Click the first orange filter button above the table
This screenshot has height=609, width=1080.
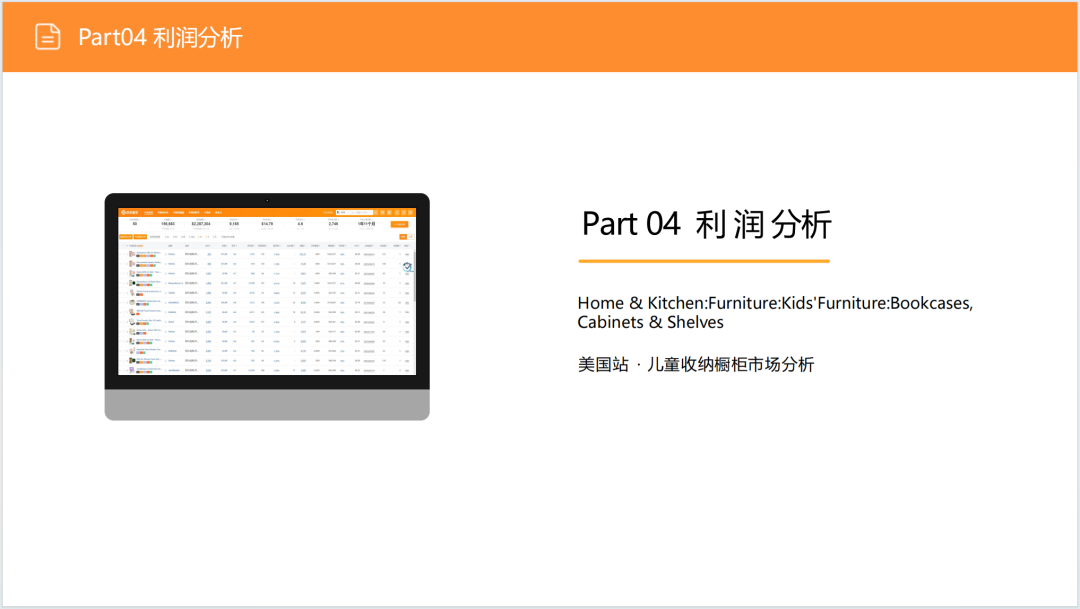(125, 236)
